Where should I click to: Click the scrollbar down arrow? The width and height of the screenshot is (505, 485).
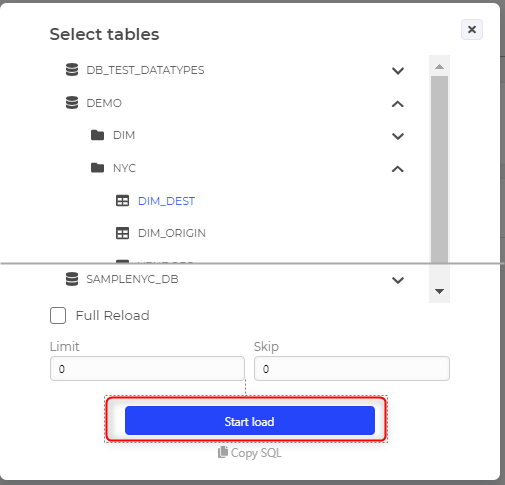coord(439,291)
